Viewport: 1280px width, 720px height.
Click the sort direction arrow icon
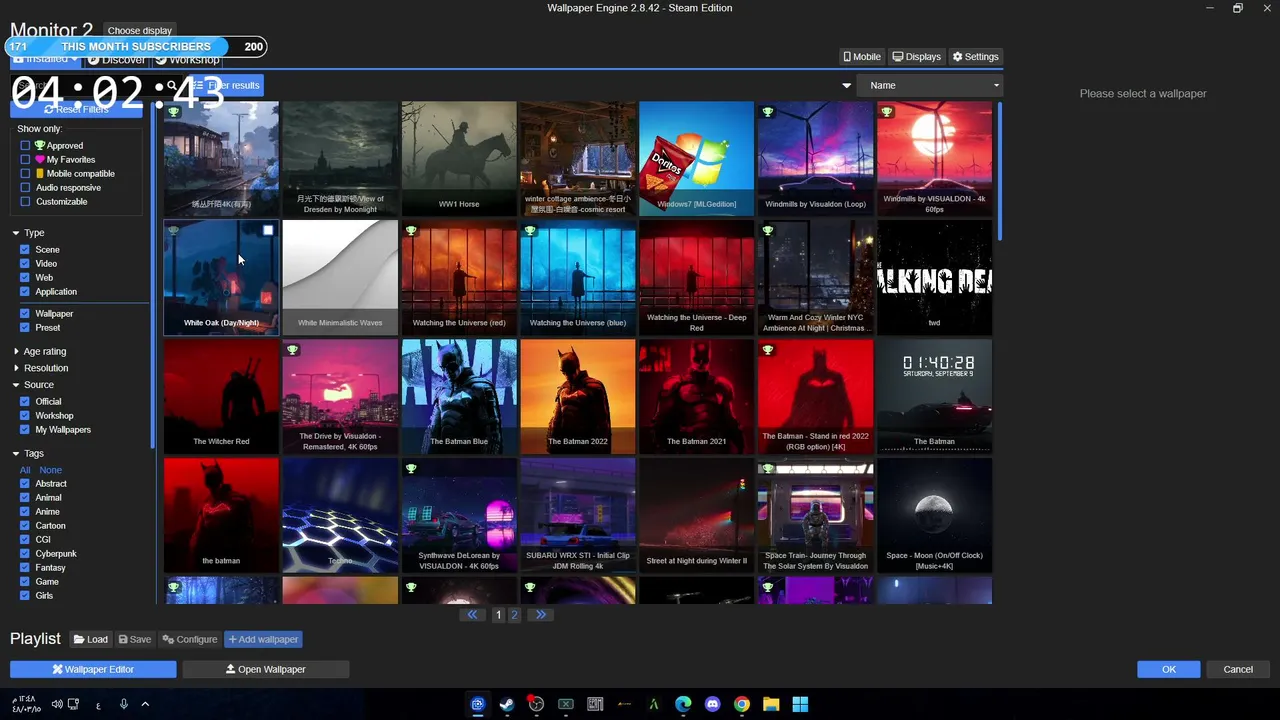pyautogui.click(x=846, y=86)
